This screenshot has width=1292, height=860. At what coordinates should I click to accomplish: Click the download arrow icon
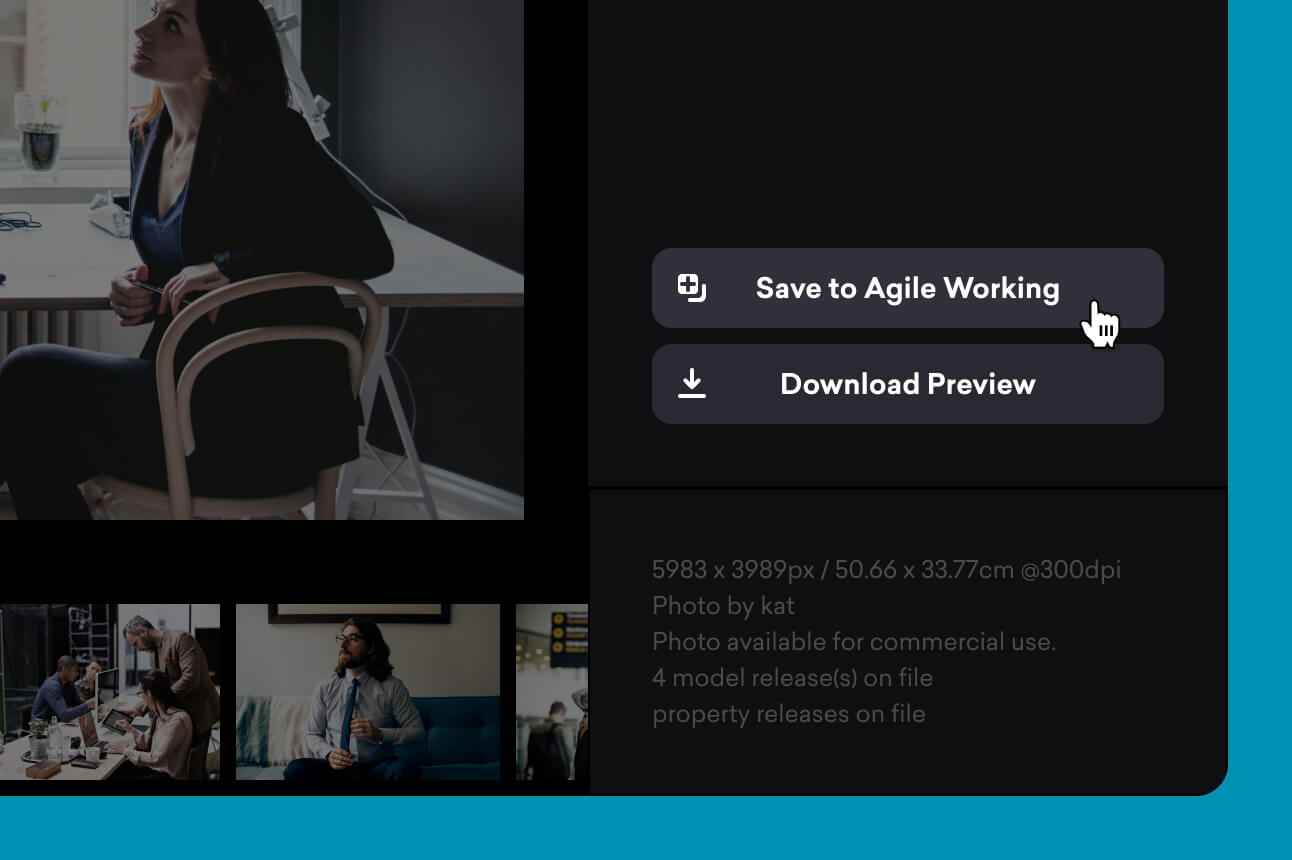pos(691,384)
